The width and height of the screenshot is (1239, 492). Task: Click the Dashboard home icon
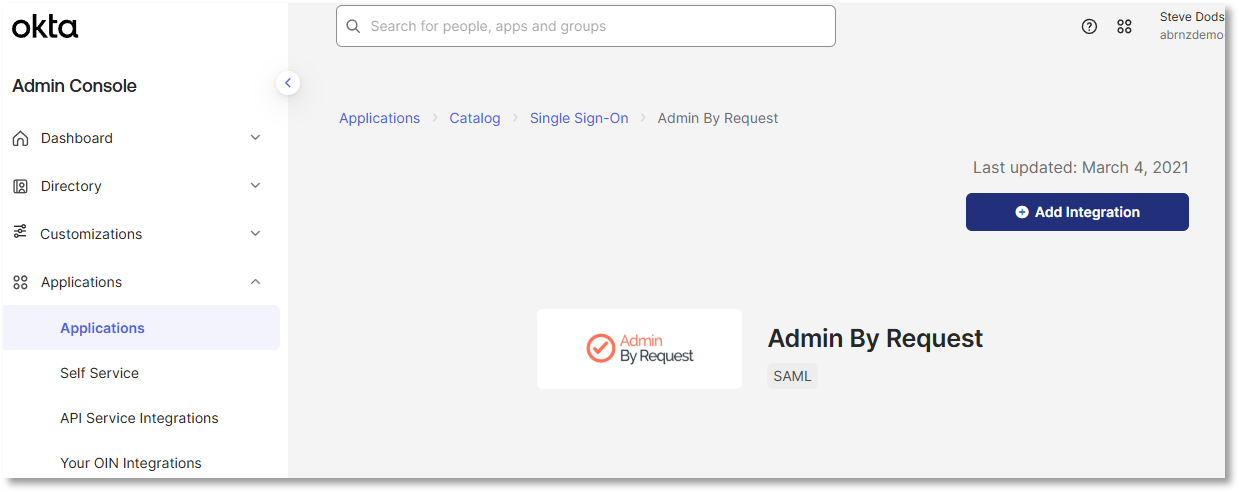click(20, 138)
